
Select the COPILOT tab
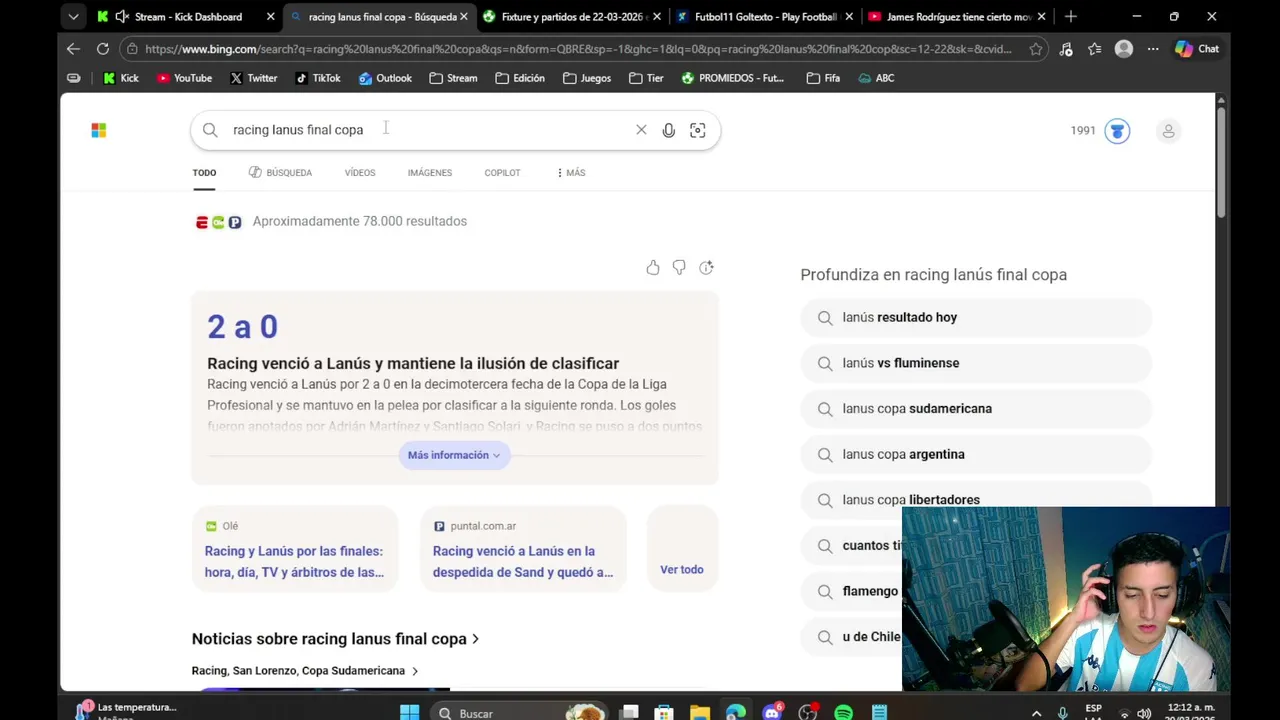502,173
